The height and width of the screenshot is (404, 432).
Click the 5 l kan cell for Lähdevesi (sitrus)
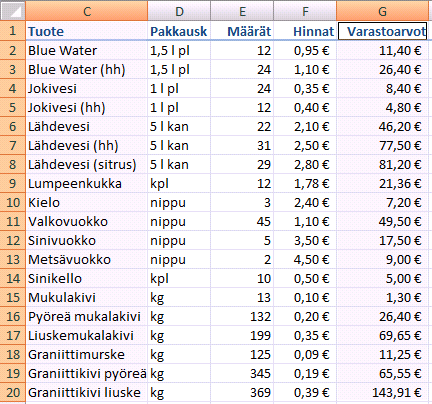(x=179, y=164)
